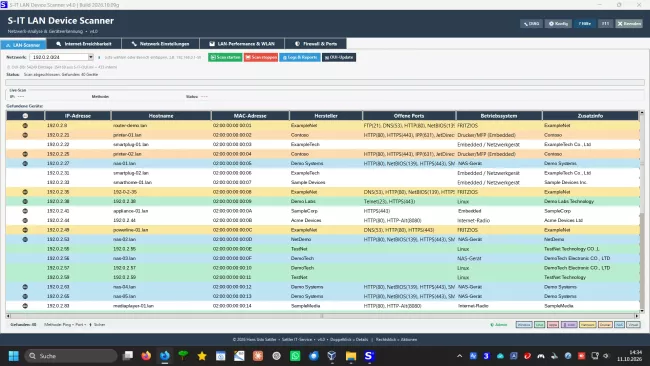This screenshot has height=366, width=650.
Task: Click device icon of nas-05.lan row
Action: pyautogui.click(x=25, y=296)
